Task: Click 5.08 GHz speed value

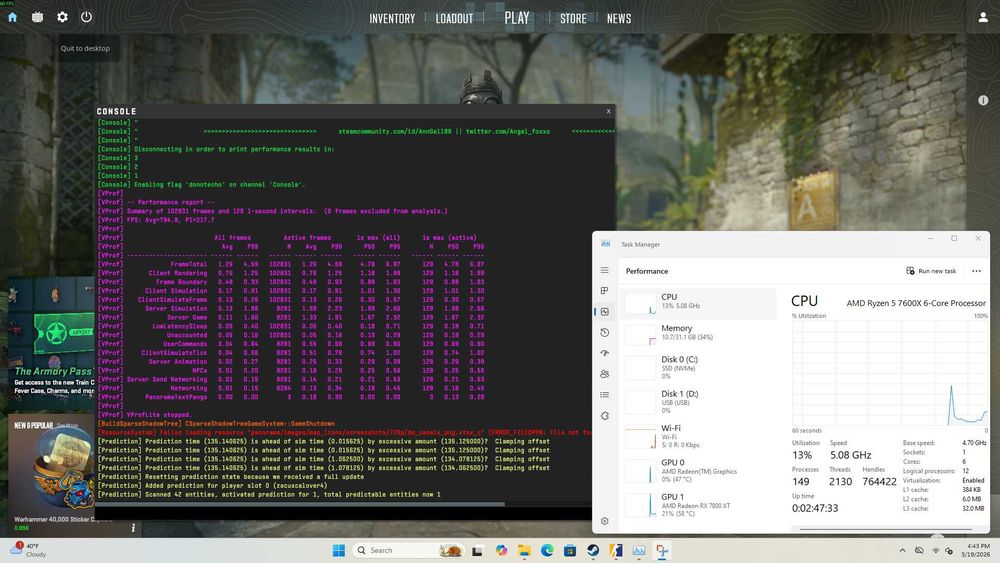Action: pos(850,455)
